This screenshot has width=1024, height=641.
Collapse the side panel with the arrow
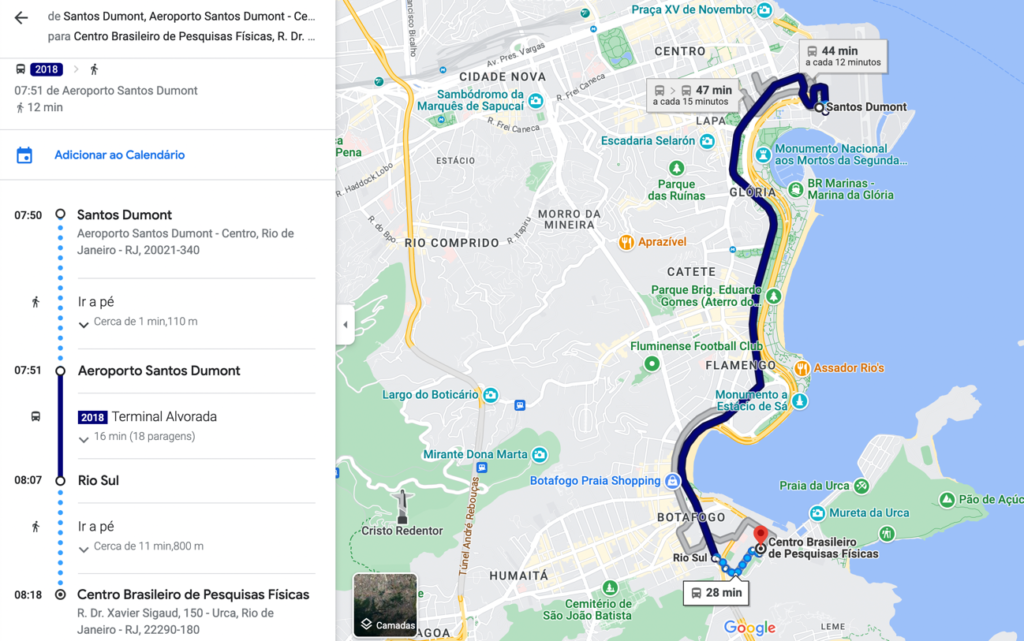(345, 324)
